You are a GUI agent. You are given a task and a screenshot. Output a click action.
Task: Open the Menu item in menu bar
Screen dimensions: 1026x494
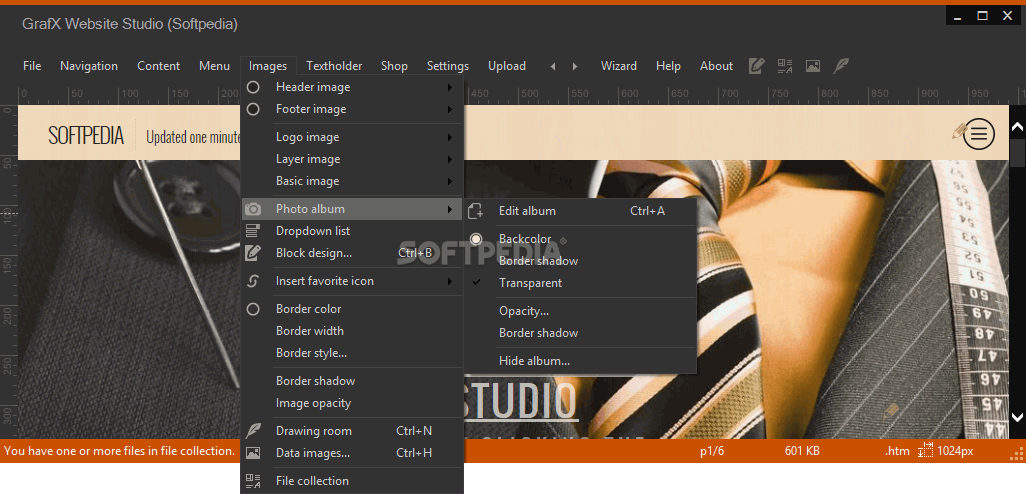tap(215, 66)
